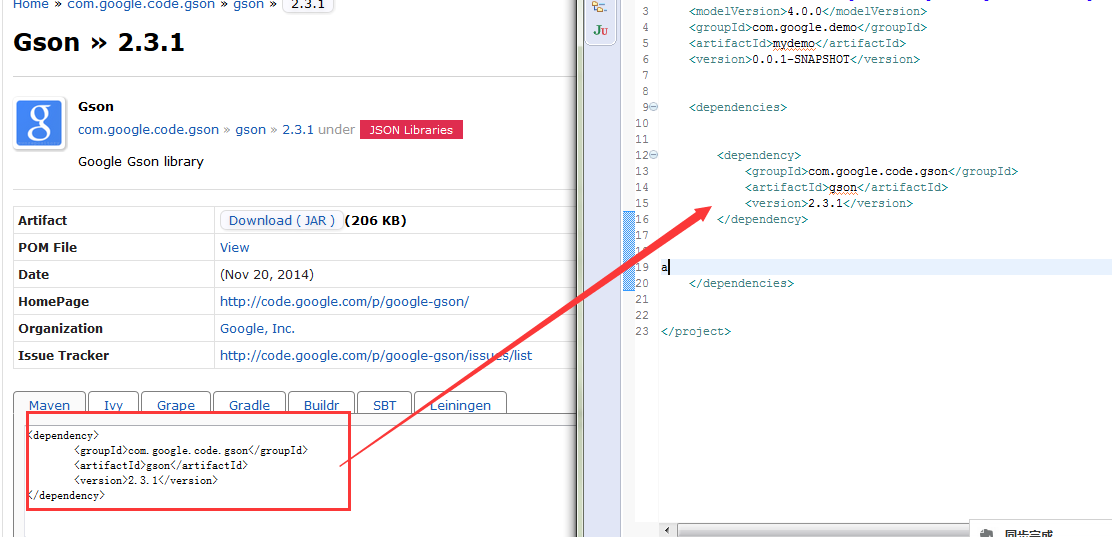Switch to the SBT tab
The height and width of the screenshot is (537, 1112).
pyautogui.click(x=384, y=405)
